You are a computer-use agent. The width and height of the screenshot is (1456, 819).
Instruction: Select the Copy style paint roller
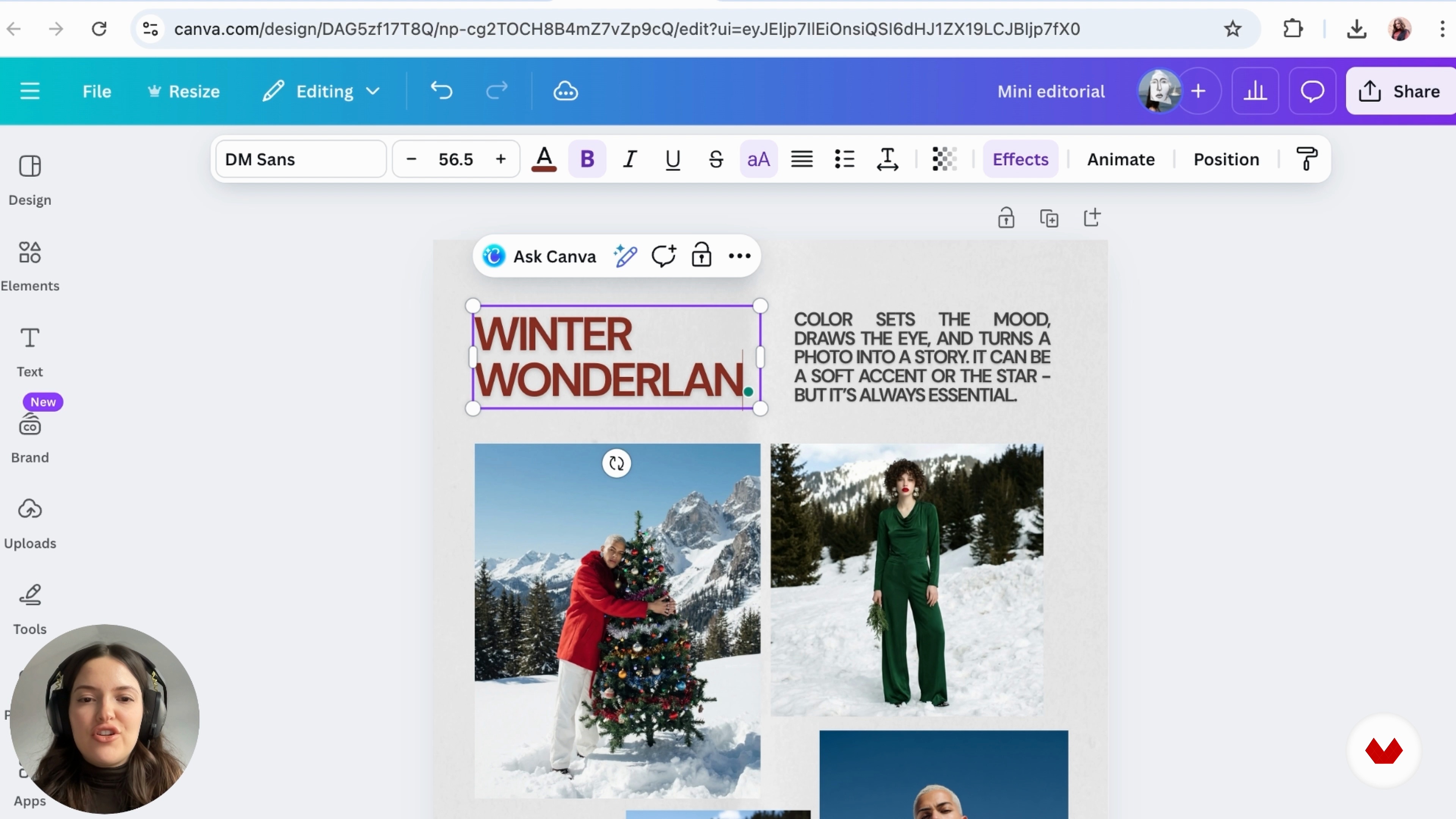coord(1306,159)
